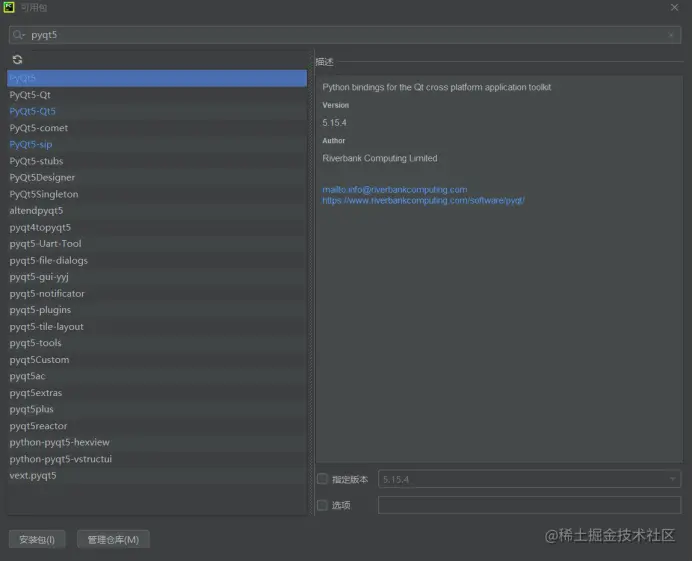Screen dimensions: 693x561
Task: Open the riverbankcomputing.com/software/pyqt link
Action: [423, 201]
